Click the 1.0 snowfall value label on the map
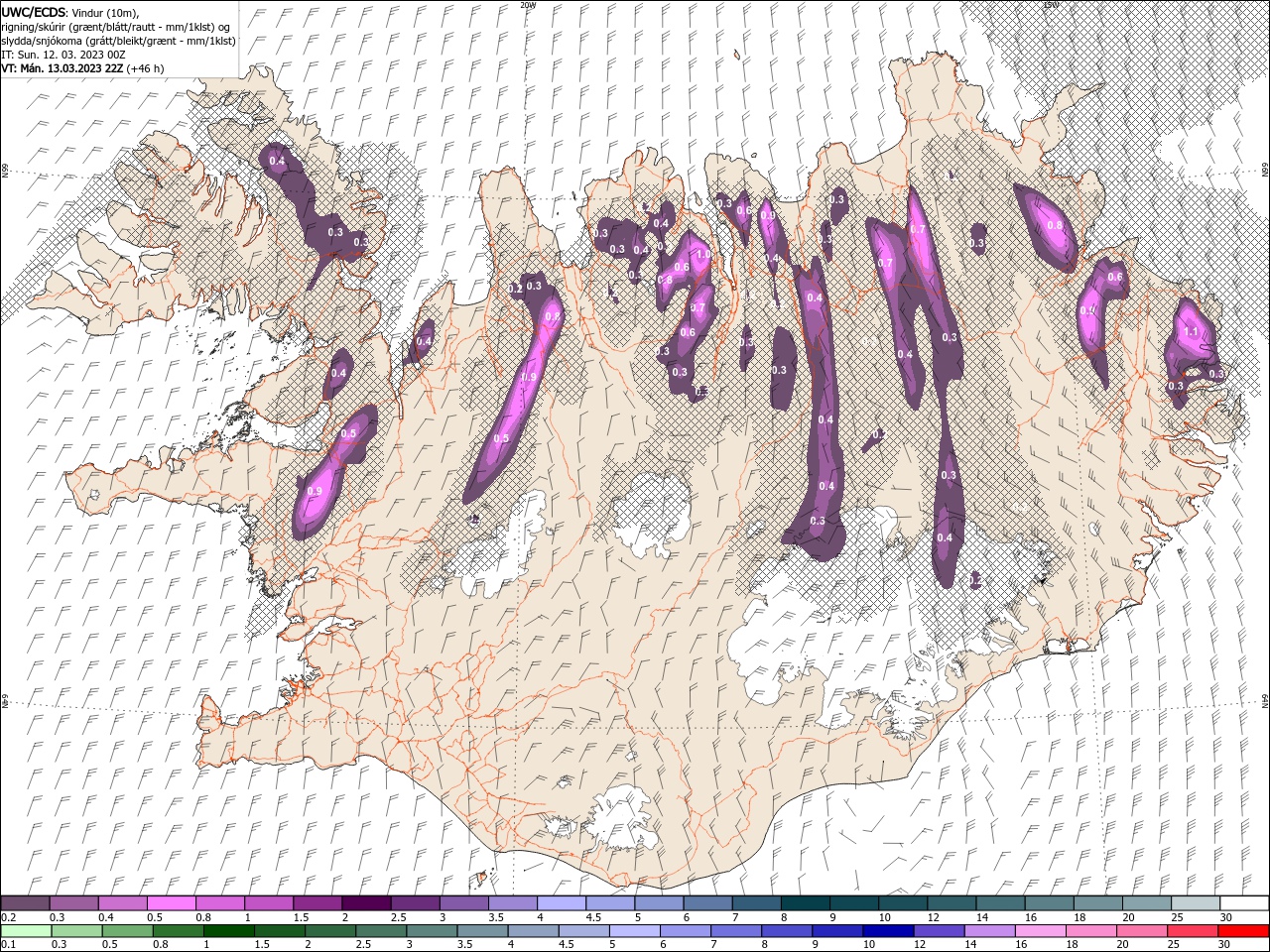 pos(703,254)
